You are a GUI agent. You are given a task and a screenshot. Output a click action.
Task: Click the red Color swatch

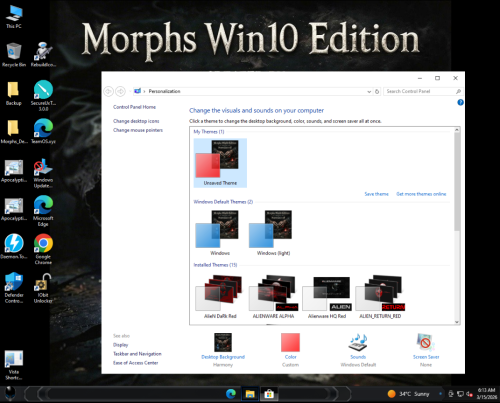point(290,342)
